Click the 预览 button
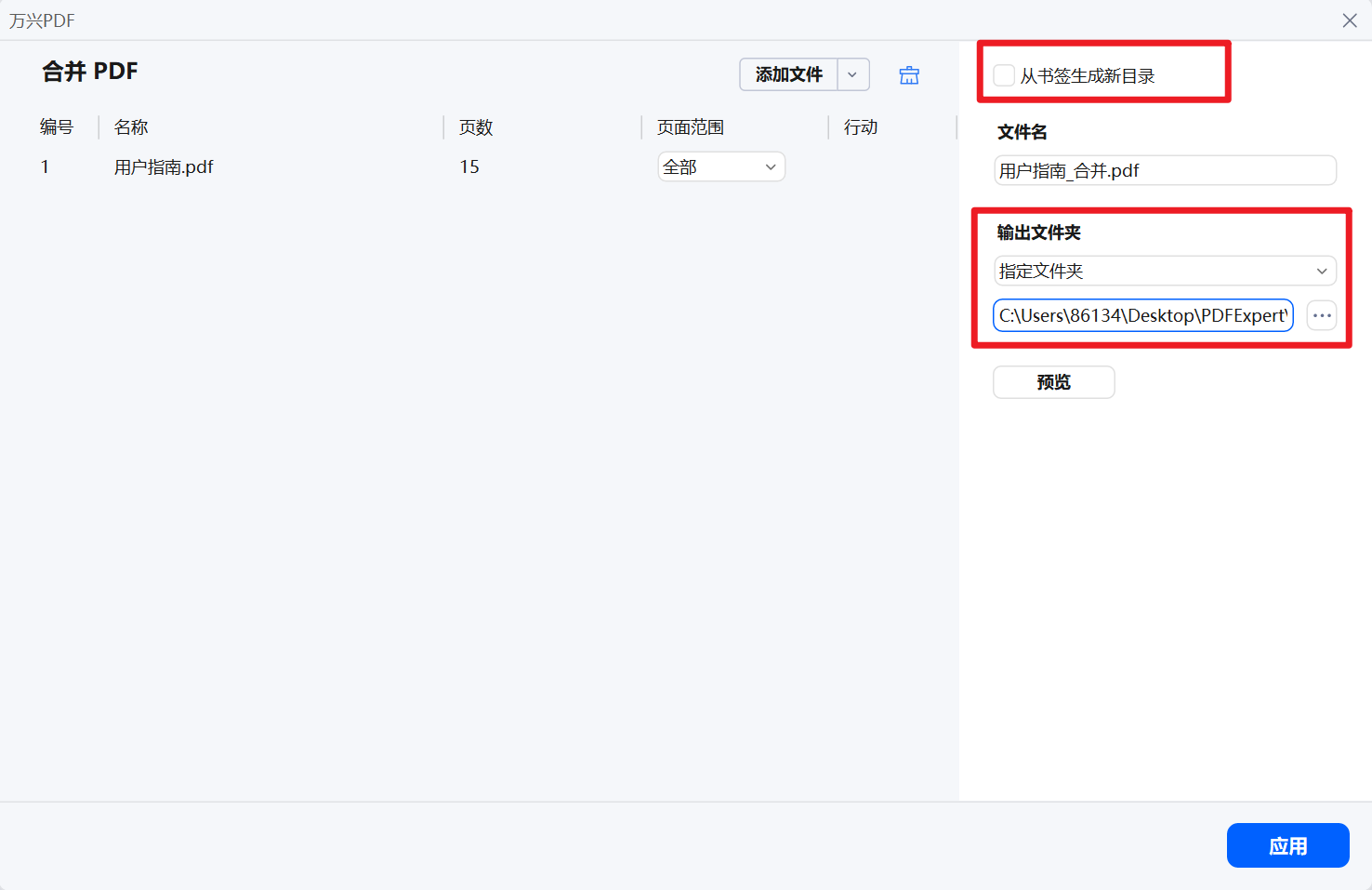 pos(1053,381)
